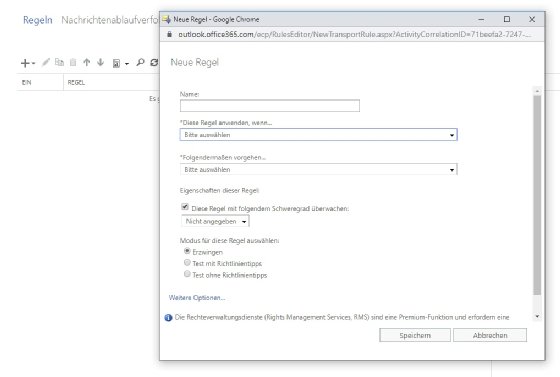Viewport: 560px width, 377px height.
Task: Move rule up with the up arrow
Action: [86, 62]
